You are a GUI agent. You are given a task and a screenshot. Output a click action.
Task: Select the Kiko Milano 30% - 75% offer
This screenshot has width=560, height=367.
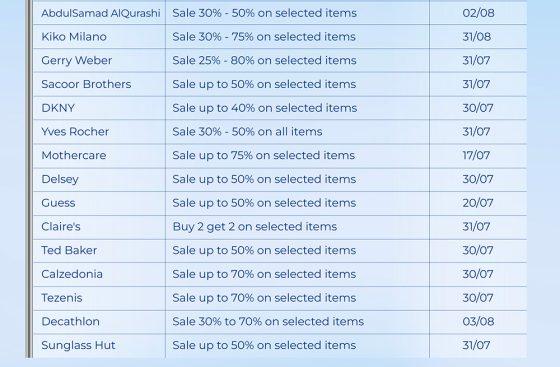pyautogui.click(x=264, y=37)
